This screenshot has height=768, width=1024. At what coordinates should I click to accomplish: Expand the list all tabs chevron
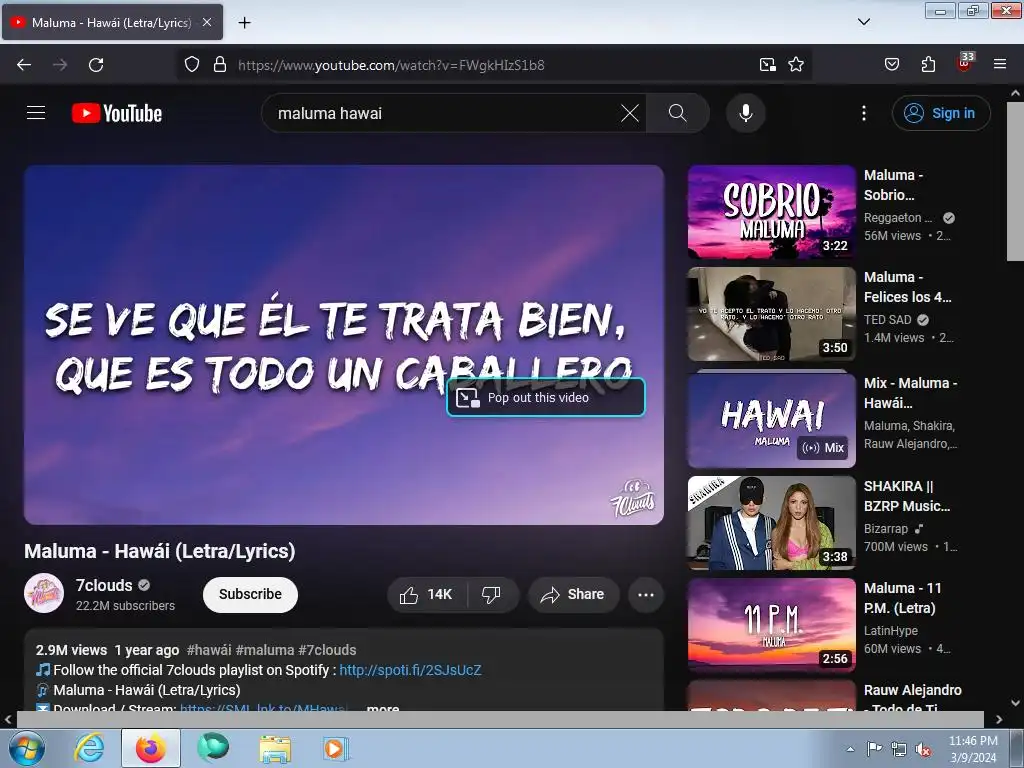coord(863,22)
